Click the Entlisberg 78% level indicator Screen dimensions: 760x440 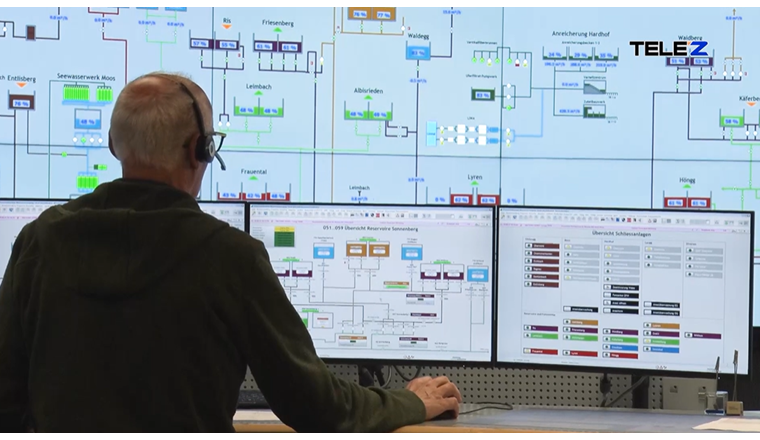(x=21, y=101)
